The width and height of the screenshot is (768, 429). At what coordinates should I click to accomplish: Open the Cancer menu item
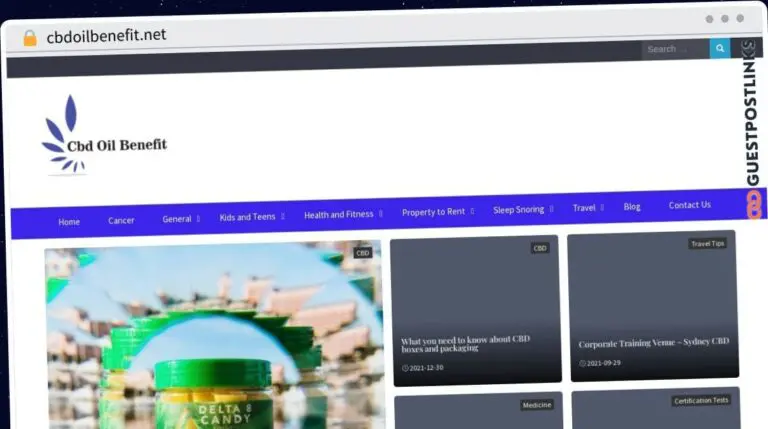(121, 220)
